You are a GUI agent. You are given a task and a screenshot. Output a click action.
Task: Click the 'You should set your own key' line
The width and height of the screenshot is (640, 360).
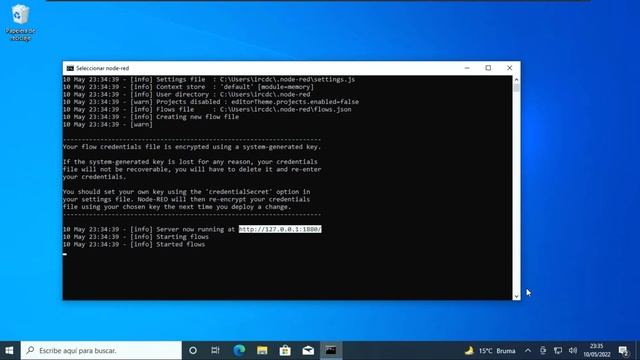[x=187, y=192]
